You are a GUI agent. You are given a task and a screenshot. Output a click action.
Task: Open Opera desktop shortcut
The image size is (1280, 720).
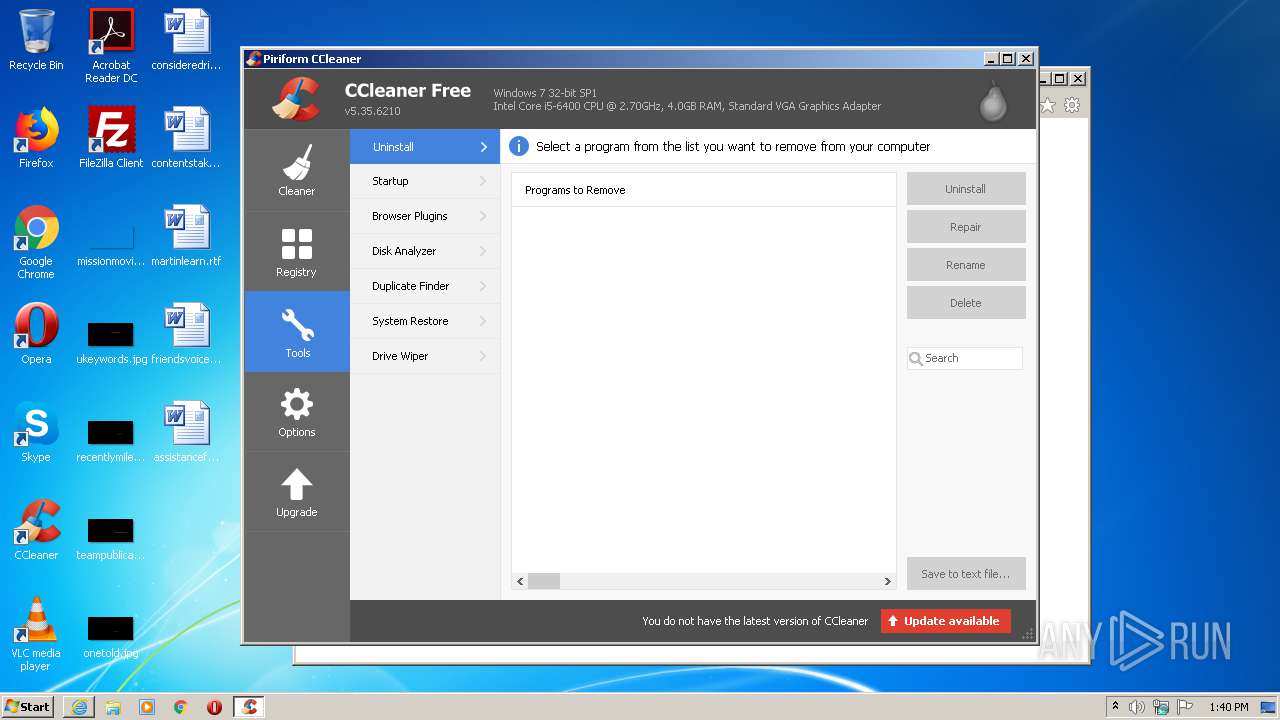point(36,334)
